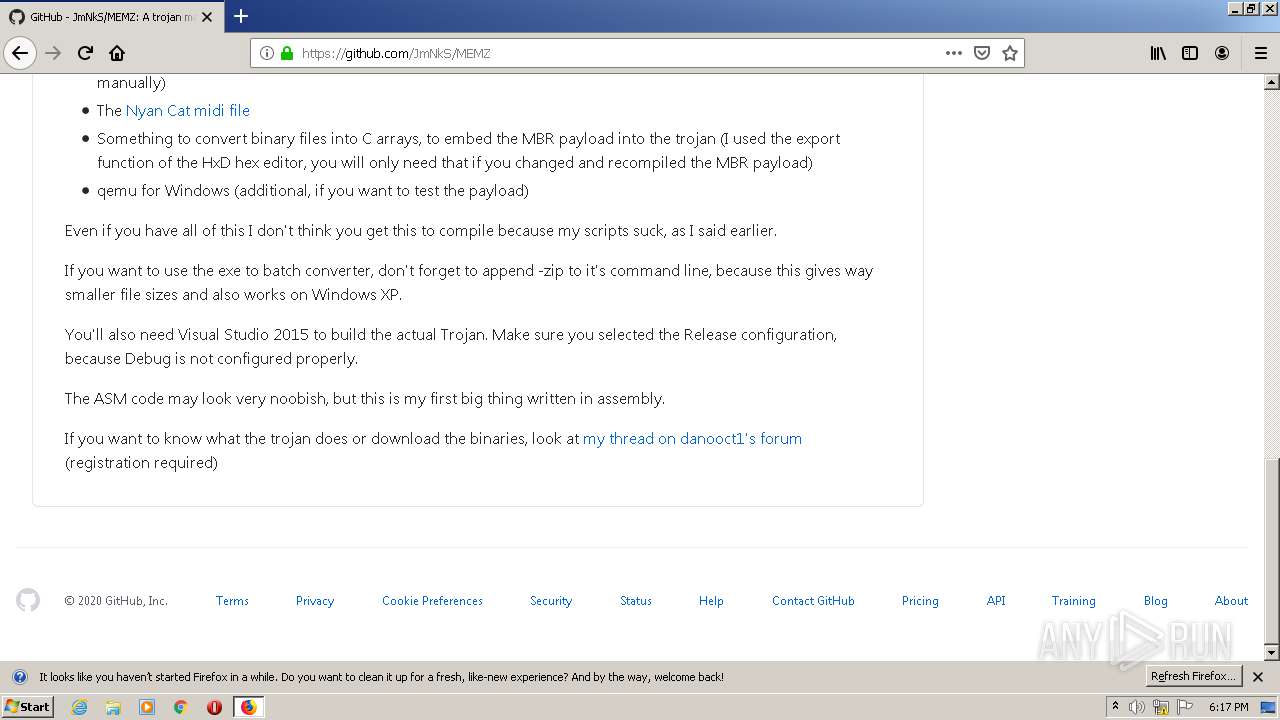
Task: Open the Terms footer link
Action: click(232, 600)
